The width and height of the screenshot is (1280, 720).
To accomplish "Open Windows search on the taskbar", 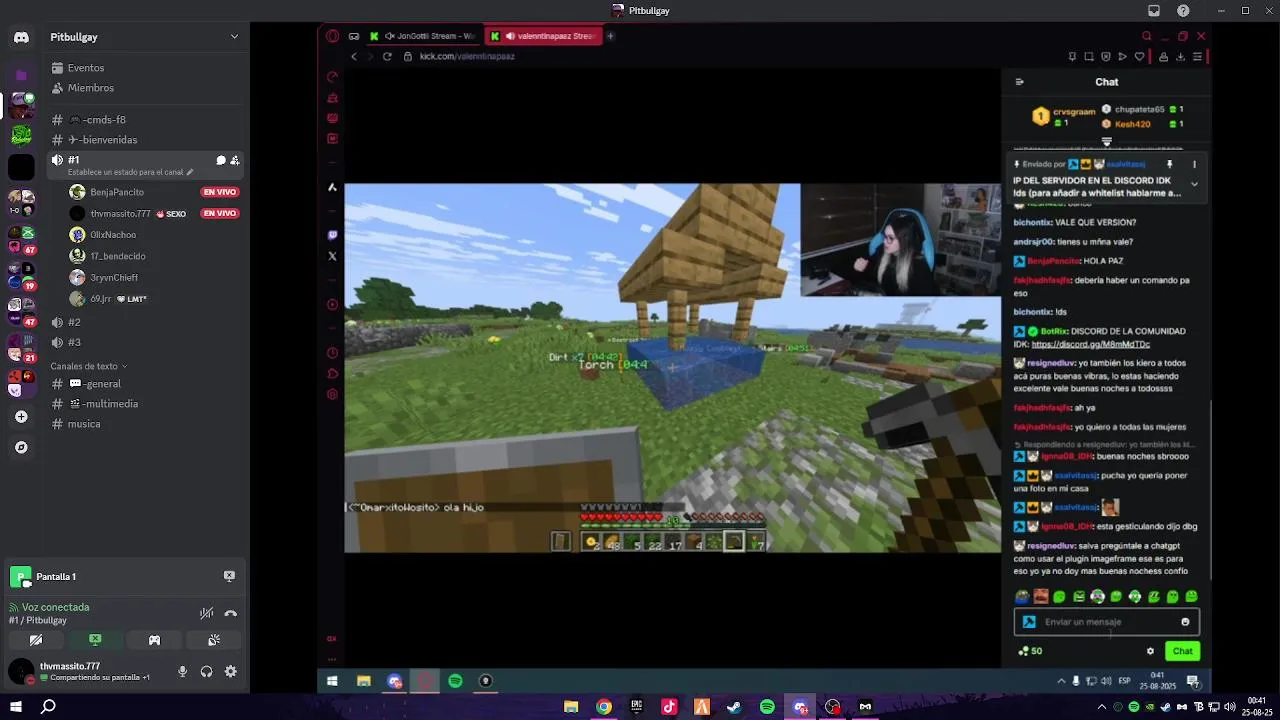I will coord(48,707).
